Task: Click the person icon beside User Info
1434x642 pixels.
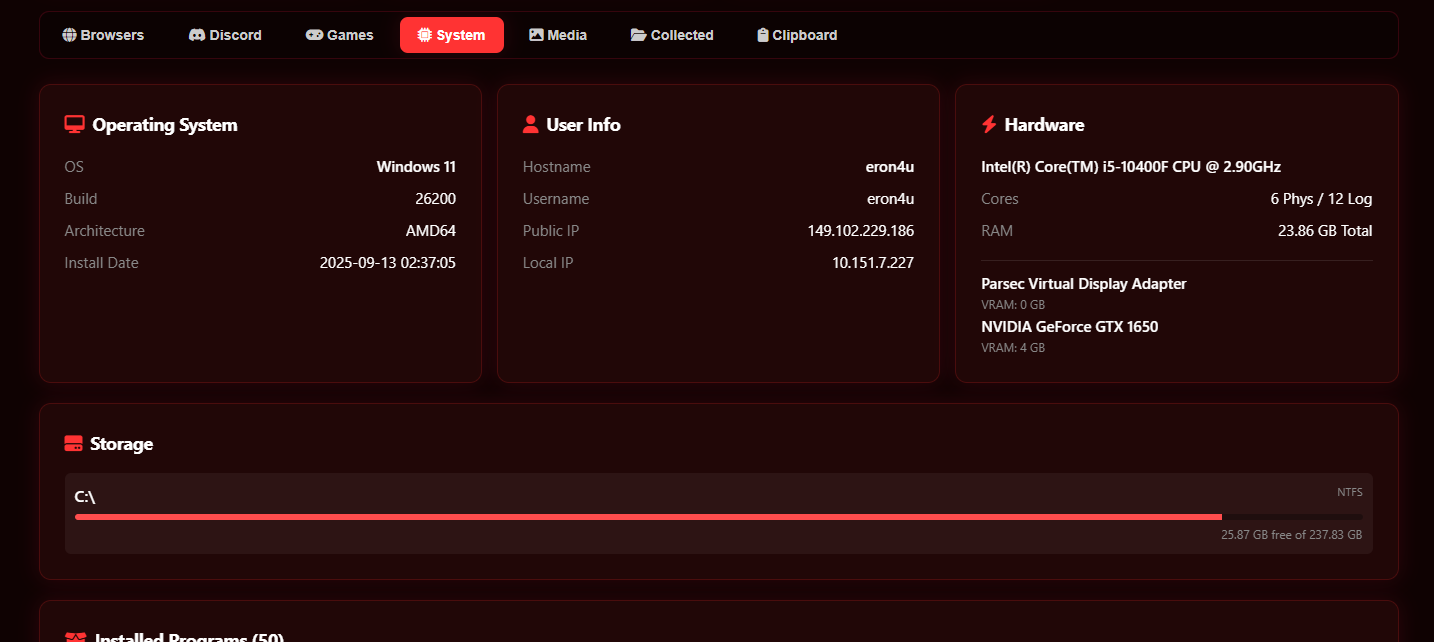Action: pyautogui.click(x=531, y=125)
